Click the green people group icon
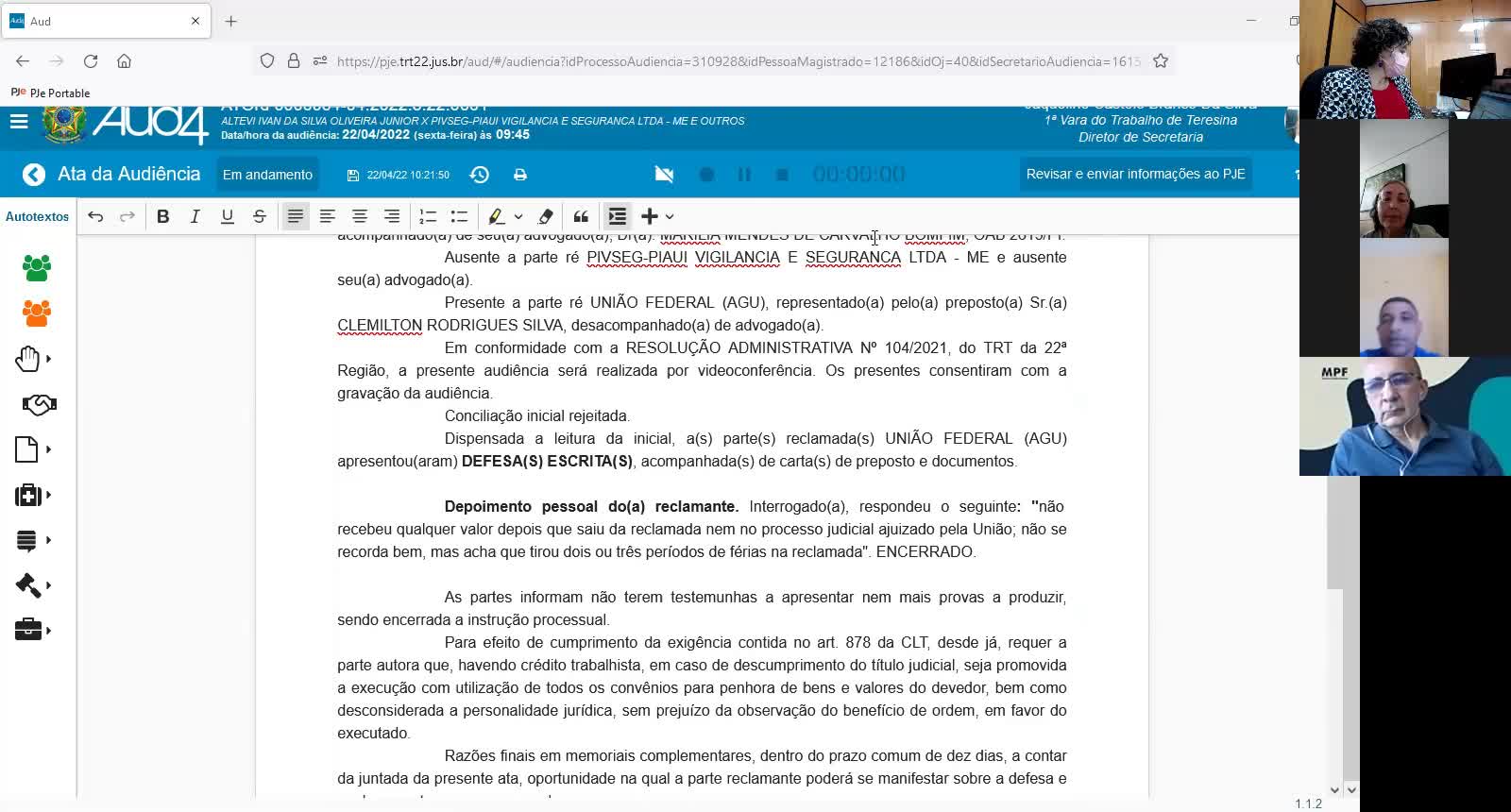Image resolution: width=1511 pixels, height=812 pixels. tap(37, 268)
